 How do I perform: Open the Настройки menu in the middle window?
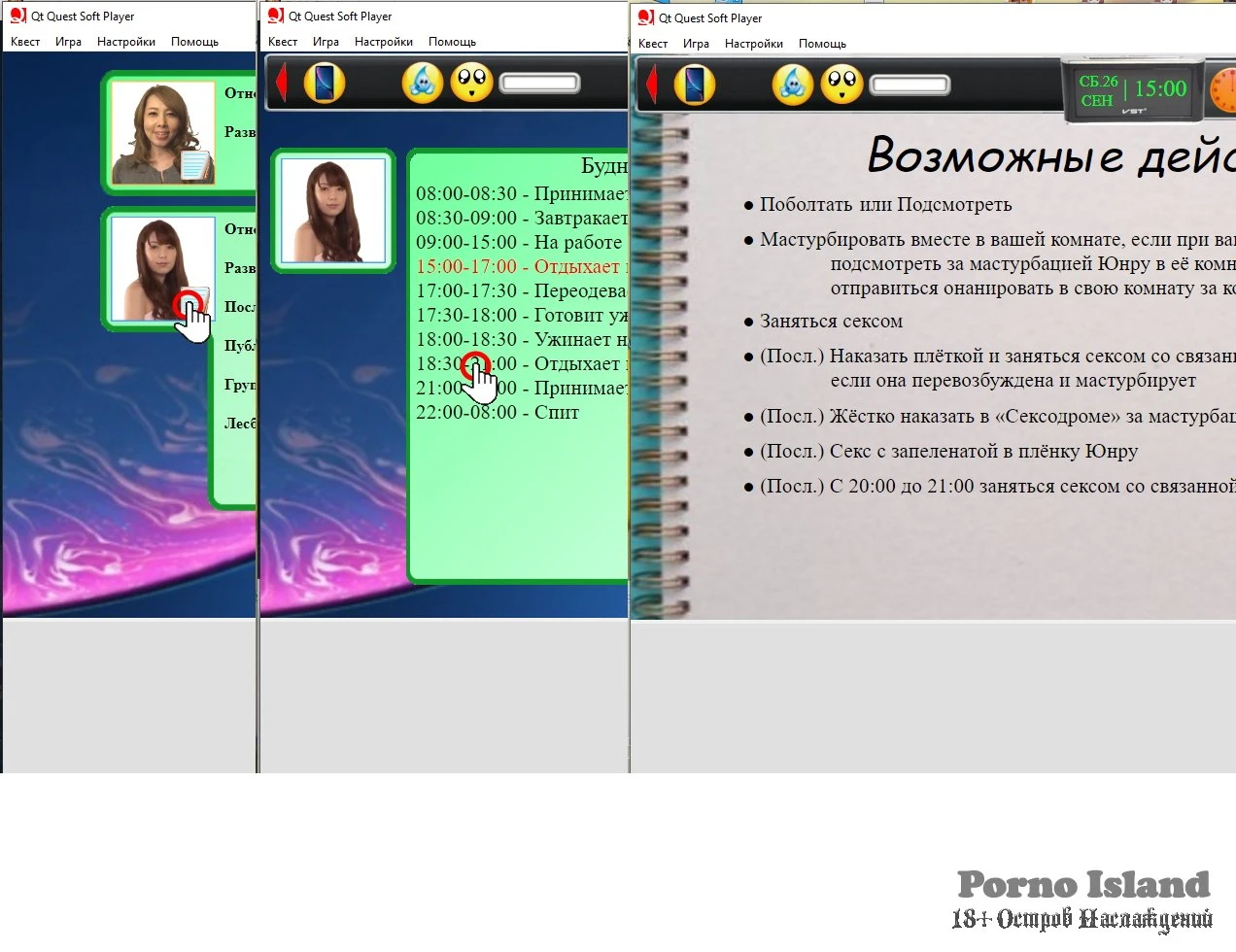[x=384, y=42]
